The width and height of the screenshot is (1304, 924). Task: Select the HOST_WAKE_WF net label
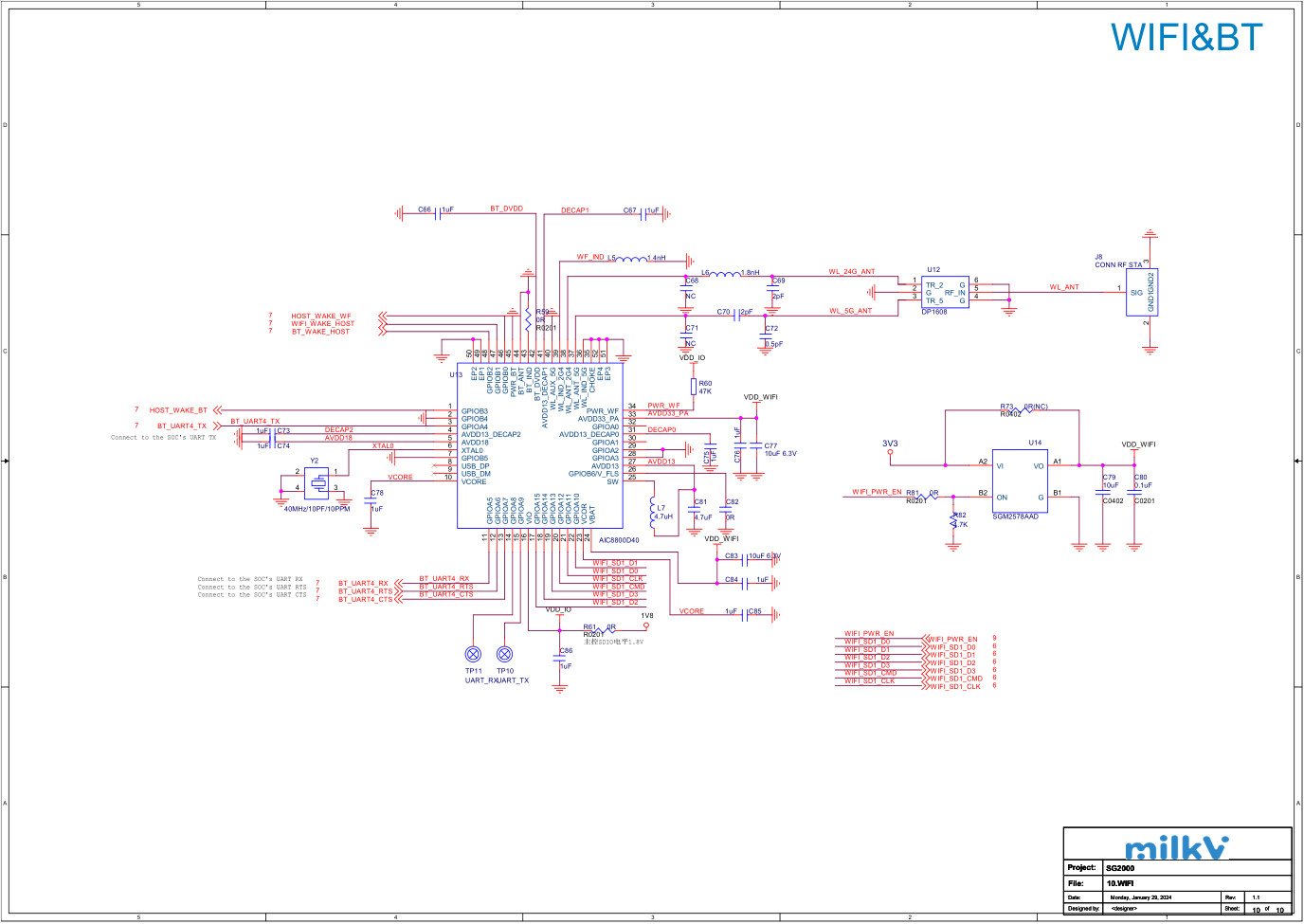(x=321, y=317)
